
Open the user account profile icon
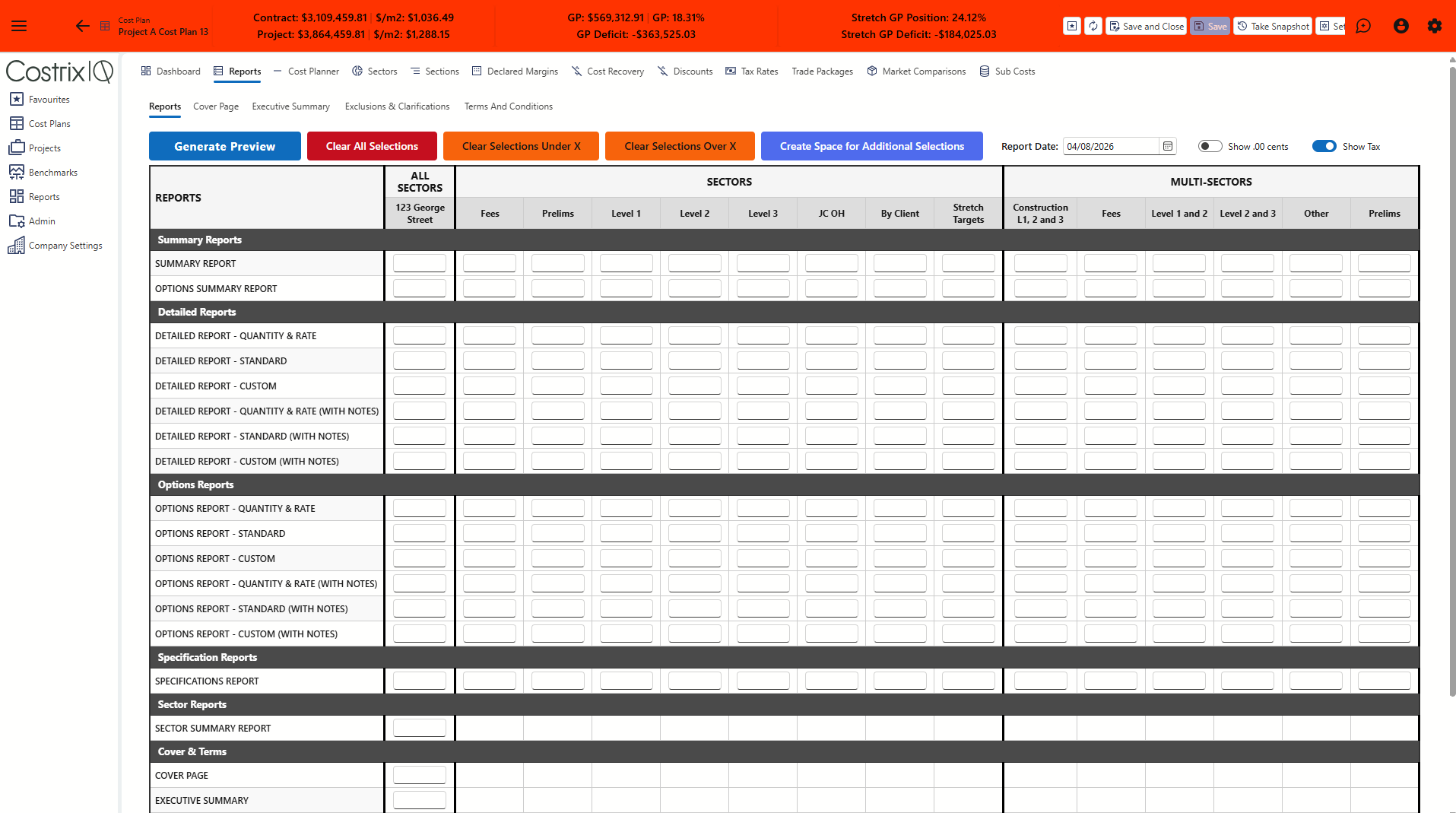click(x=1401, y=26)
